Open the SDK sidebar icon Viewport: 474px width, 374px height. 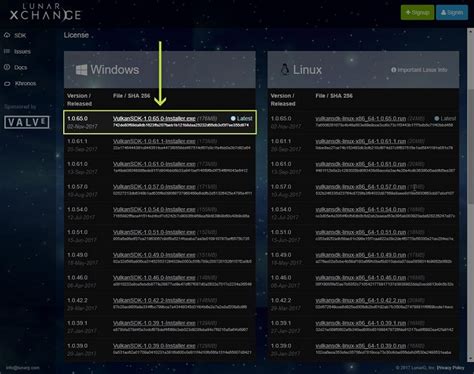(x=7, y=35)
